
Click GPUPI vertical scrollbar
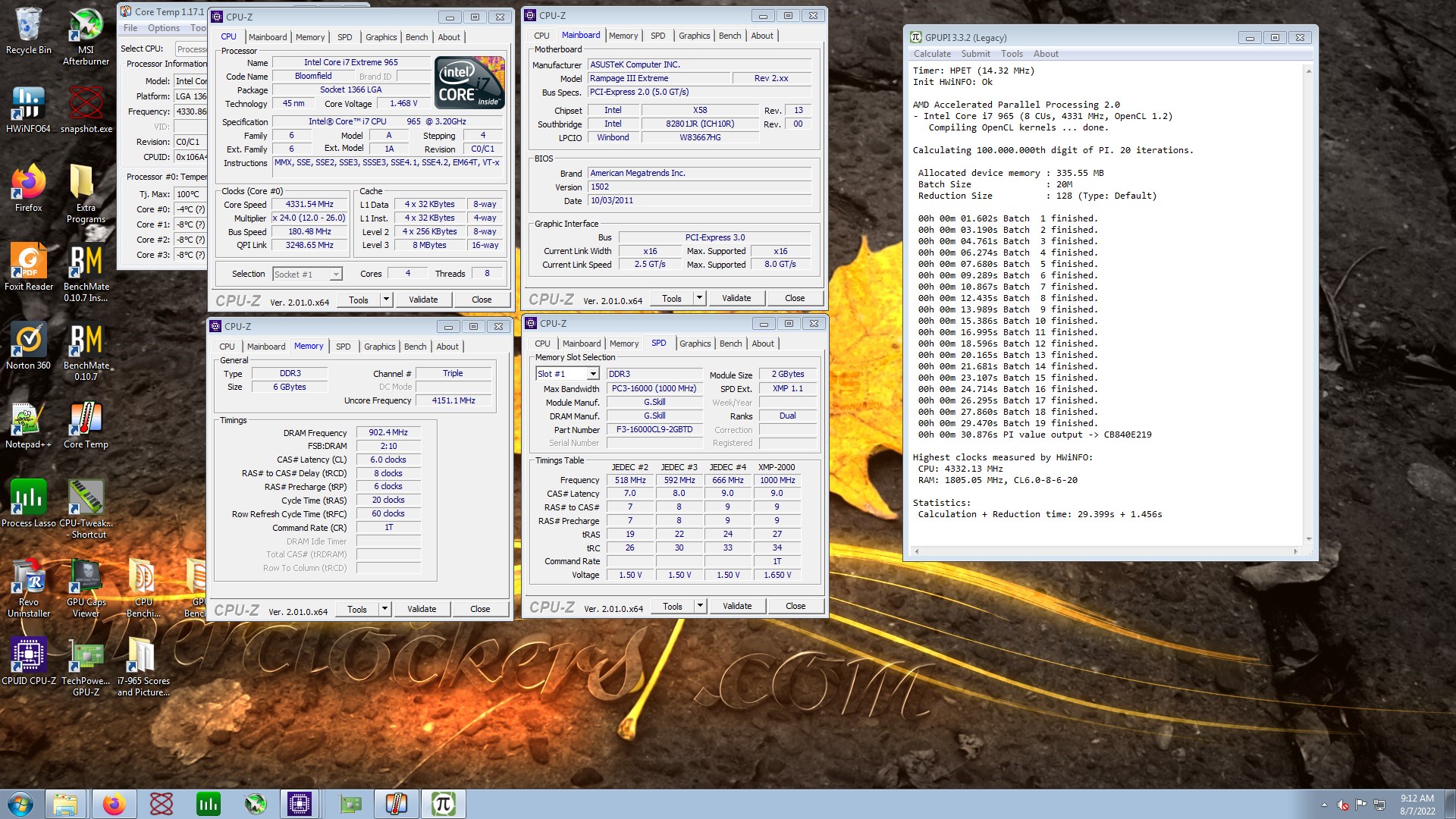1308,305
